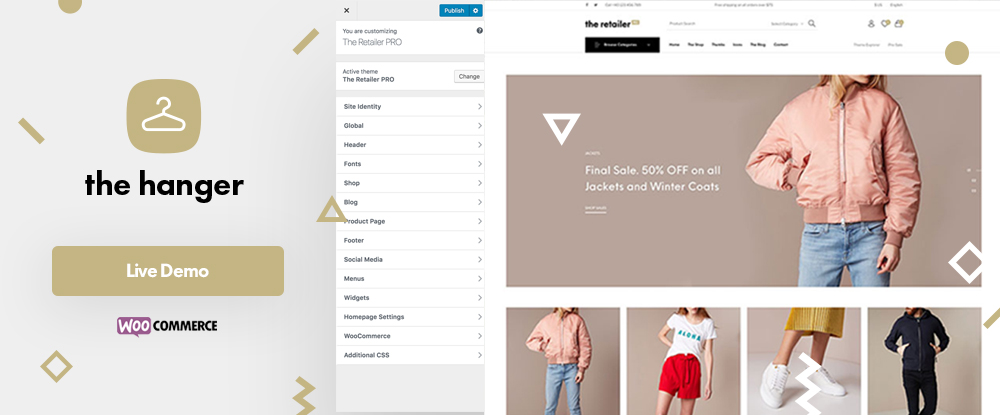Open the pink jacket product thumbnail
Viewport: 1000px width, 415px height.
pos(563,361)
